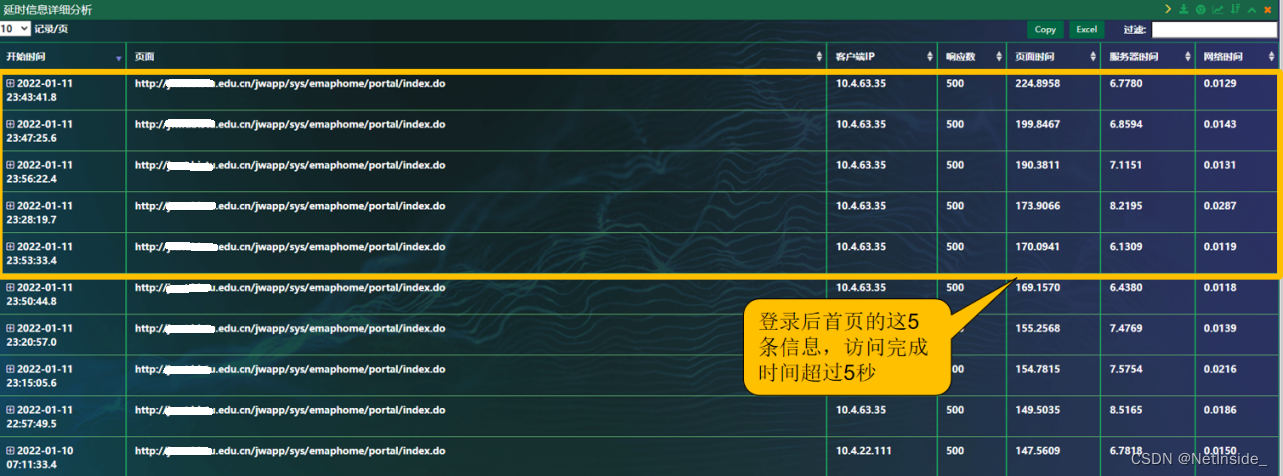1283x476 pixels.
Task: Click the page URL in the 224.8958 row
Action: (290, 83)
